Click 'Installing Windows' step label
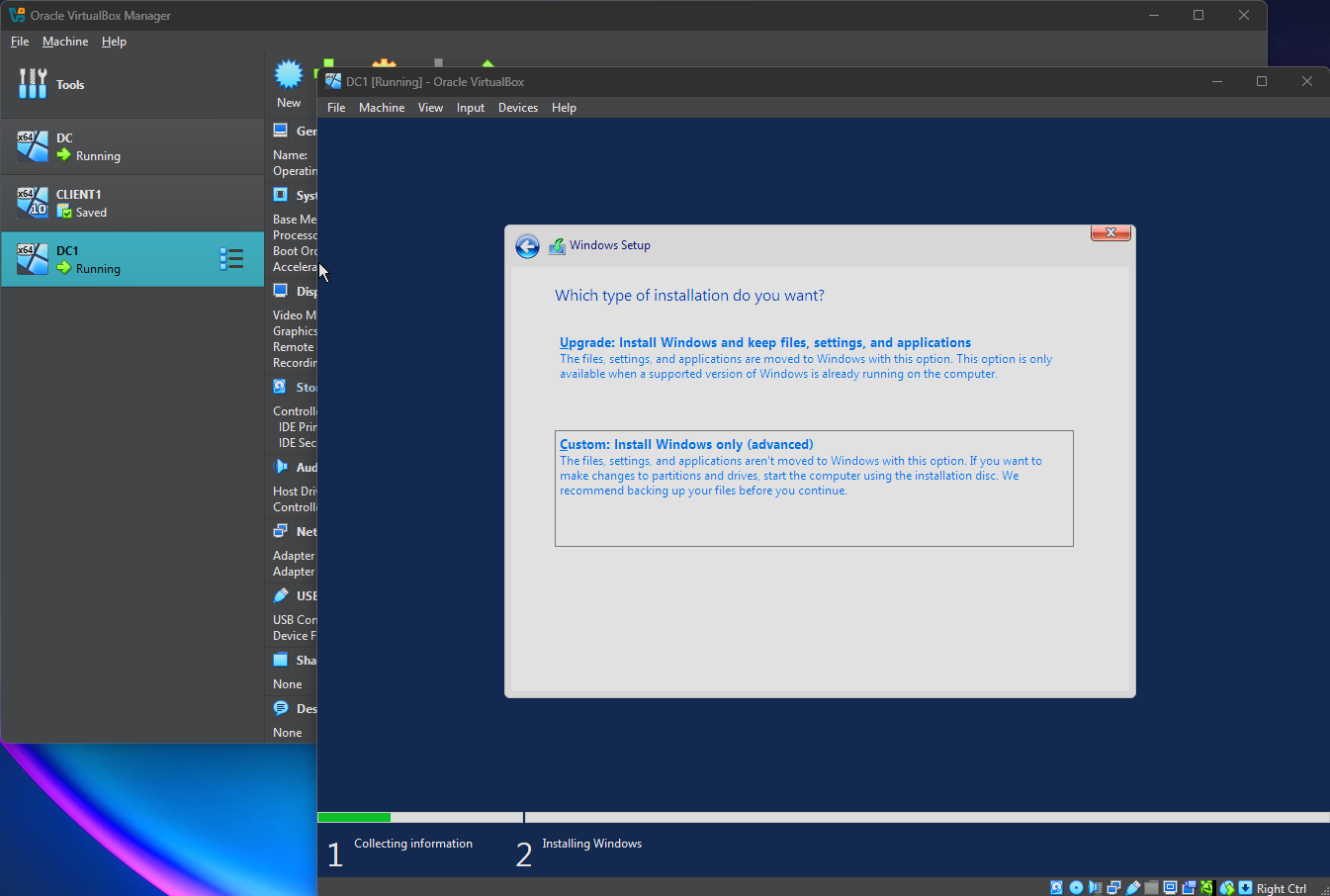The height and width of the screenshot is (896, 1330). [591, 844]
